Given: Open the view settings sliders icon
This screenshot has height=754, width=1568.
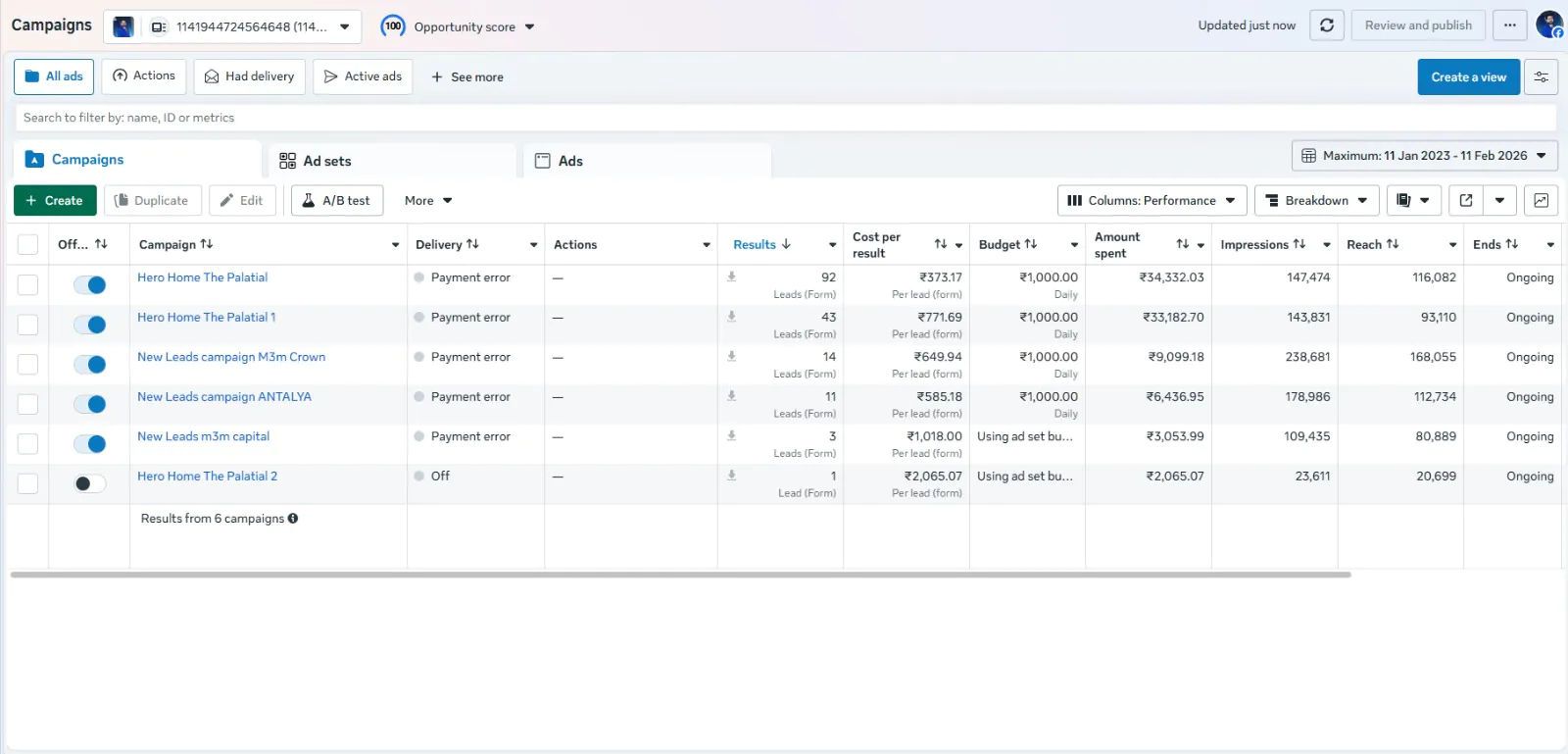Looking at the screenshot, I should 1542,77.
